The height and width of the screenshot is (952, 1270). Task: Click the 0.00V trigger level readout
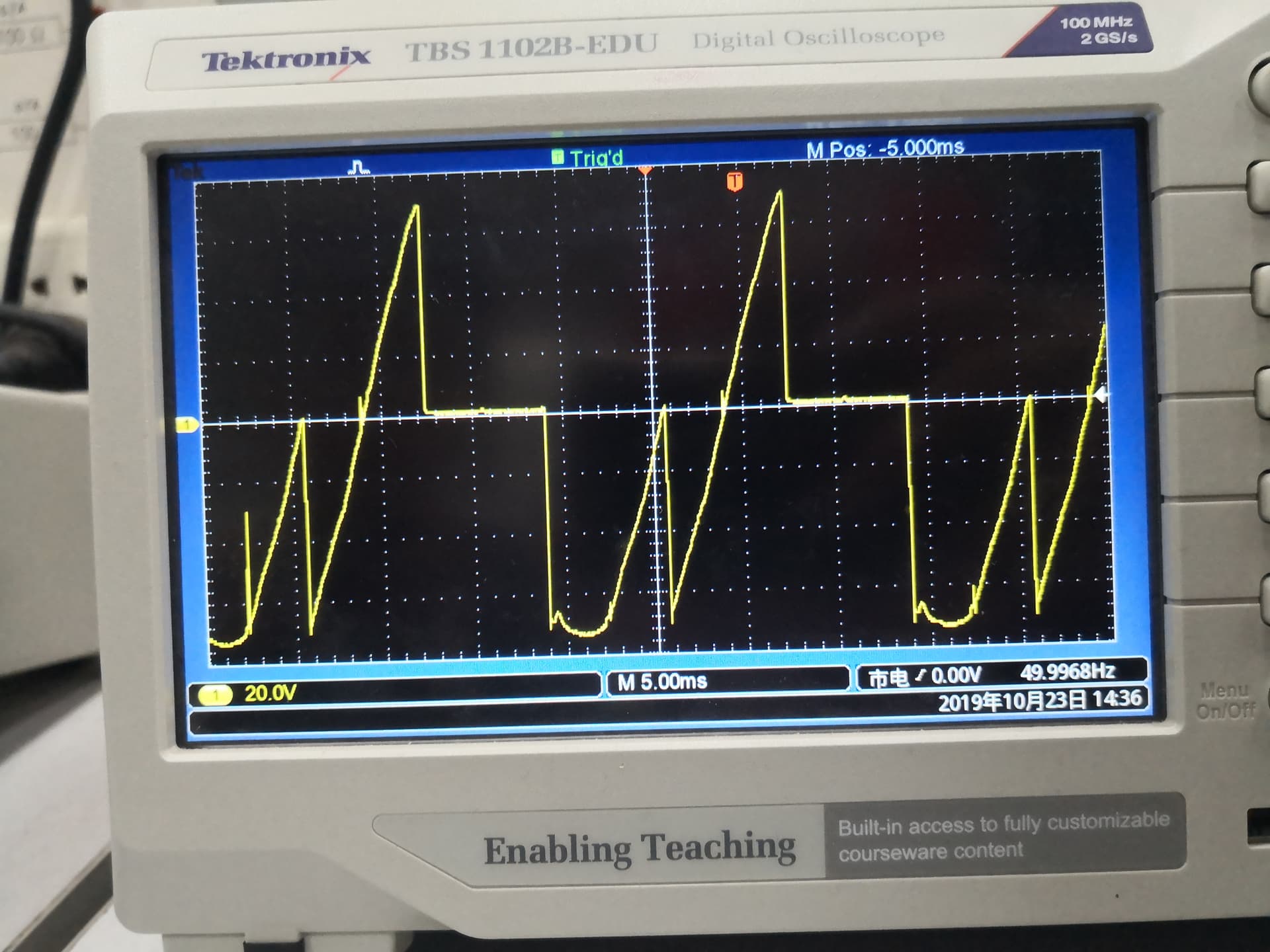[956, 676]
